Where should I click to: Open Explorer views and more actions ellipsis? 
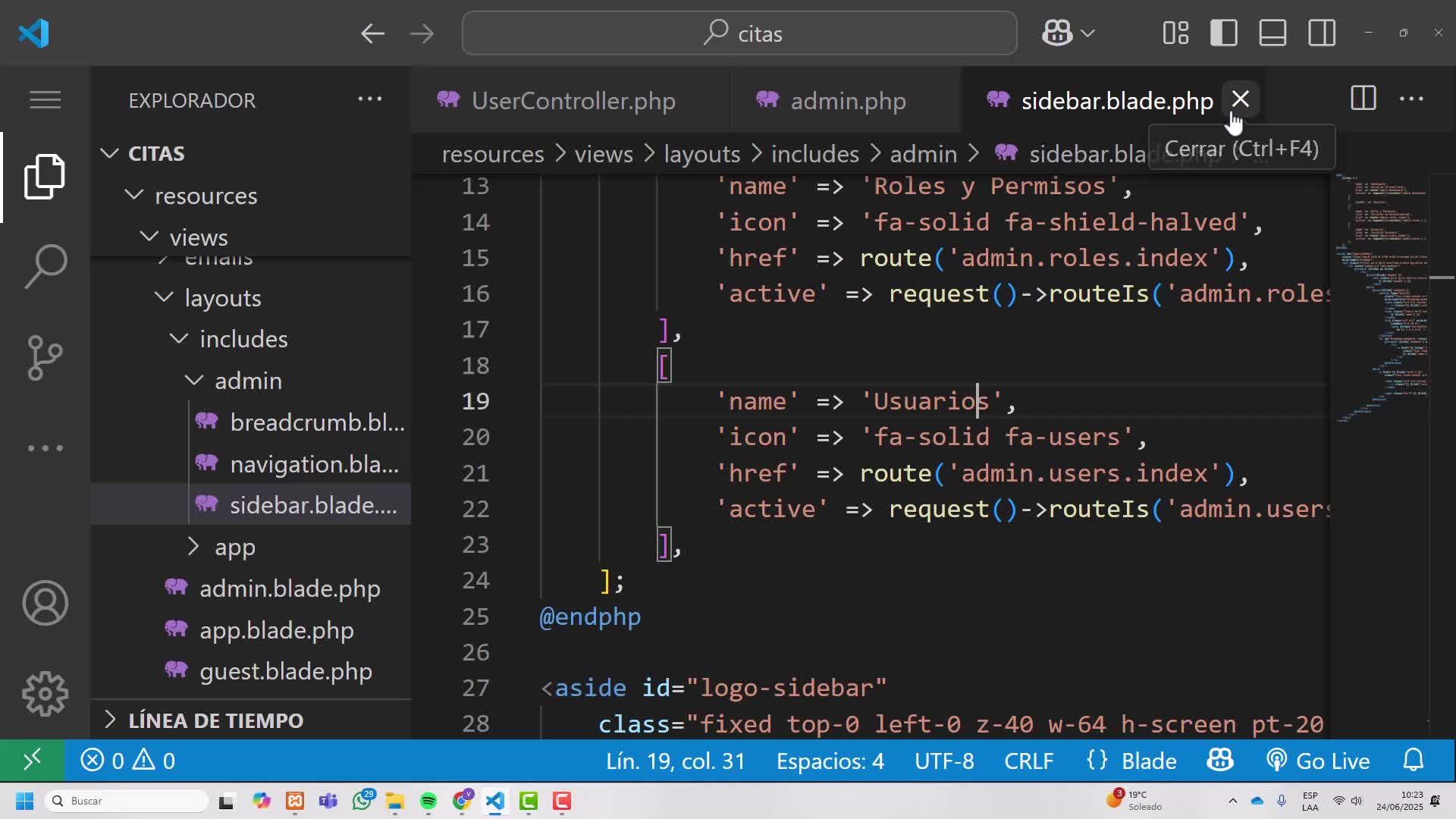pos(370,99)
